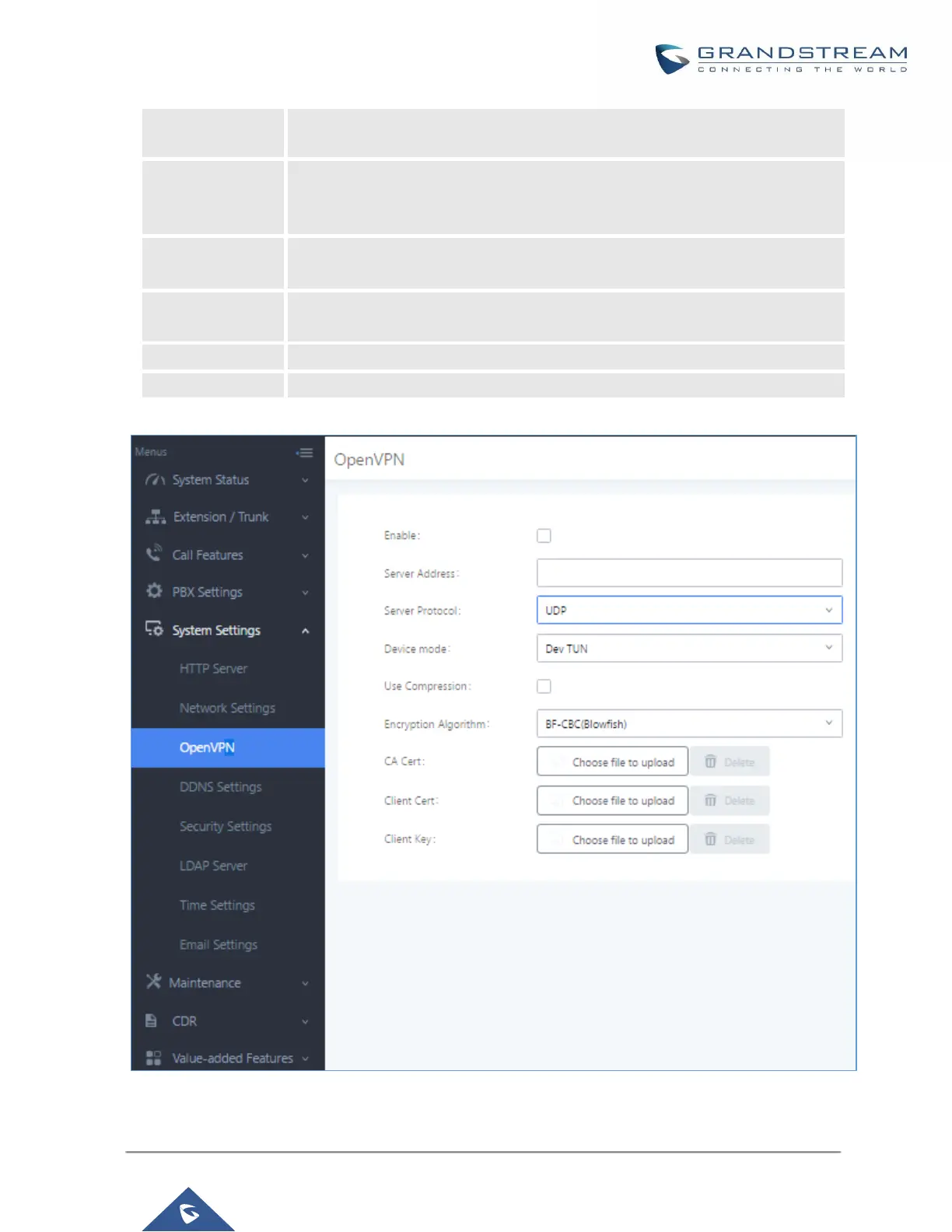Click into the Server Address input field
The height and width of the screenshot is (1232, 952).
click(x=689, y=572)
